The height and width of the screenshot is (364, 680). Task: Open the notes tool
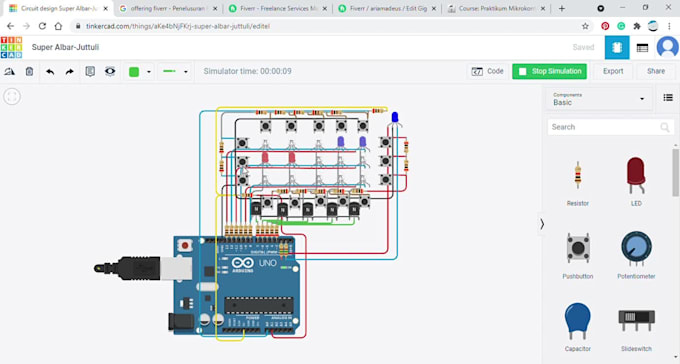coord(90,72)
